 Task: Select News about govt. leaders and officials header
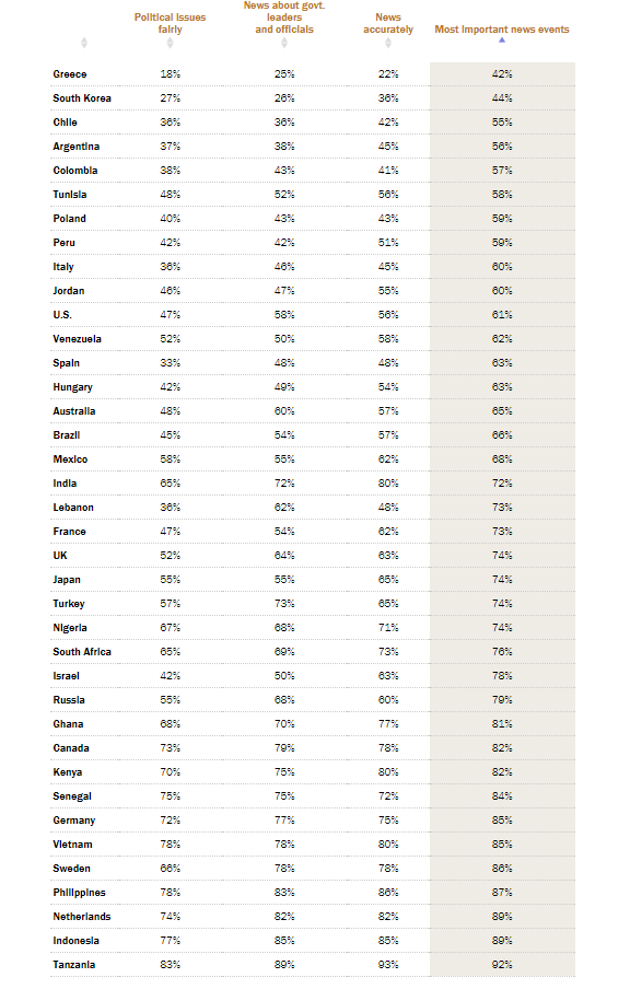(284, 17)
